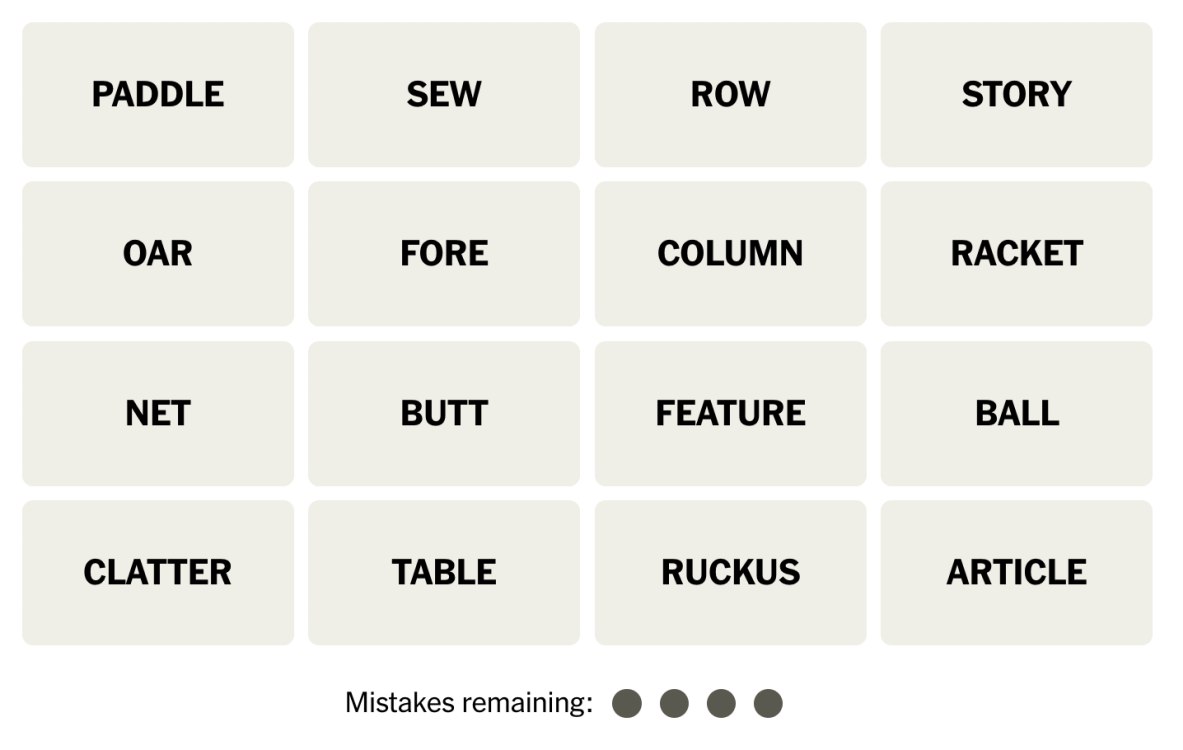The image size is (1183, 750).
Task: Tap the ARTICLE tile
Action: pyautogui.click(x=1016, y=572)
